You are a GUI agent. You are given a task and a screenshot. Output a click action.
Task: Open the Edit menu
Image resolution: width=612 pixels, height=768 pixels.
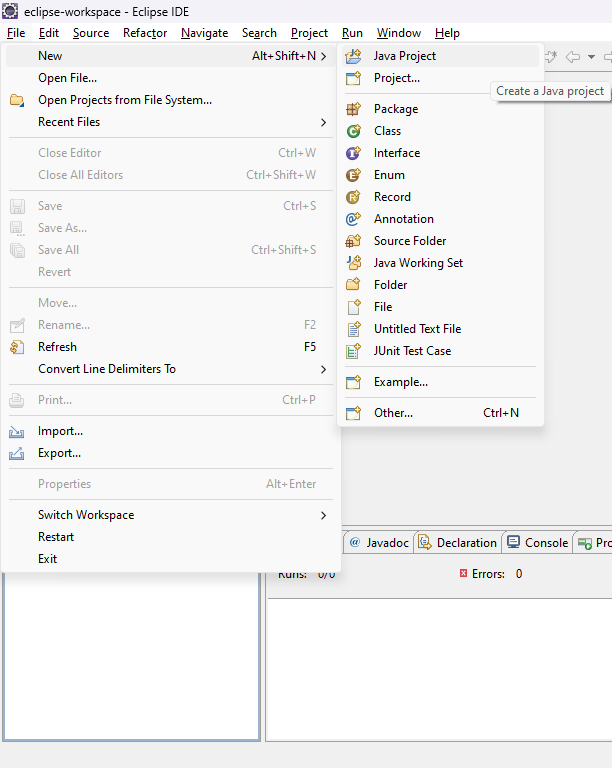(49, 33)
